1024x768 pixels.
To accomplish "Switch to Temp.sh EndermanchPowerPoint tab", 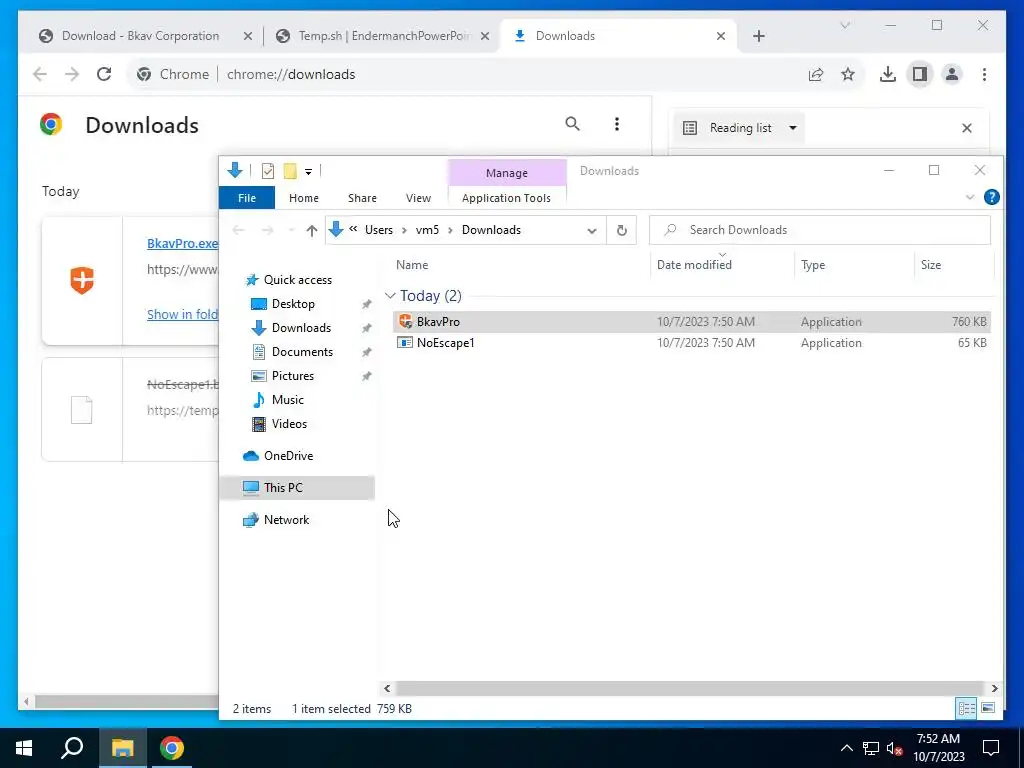I will [x=384, y=36].
